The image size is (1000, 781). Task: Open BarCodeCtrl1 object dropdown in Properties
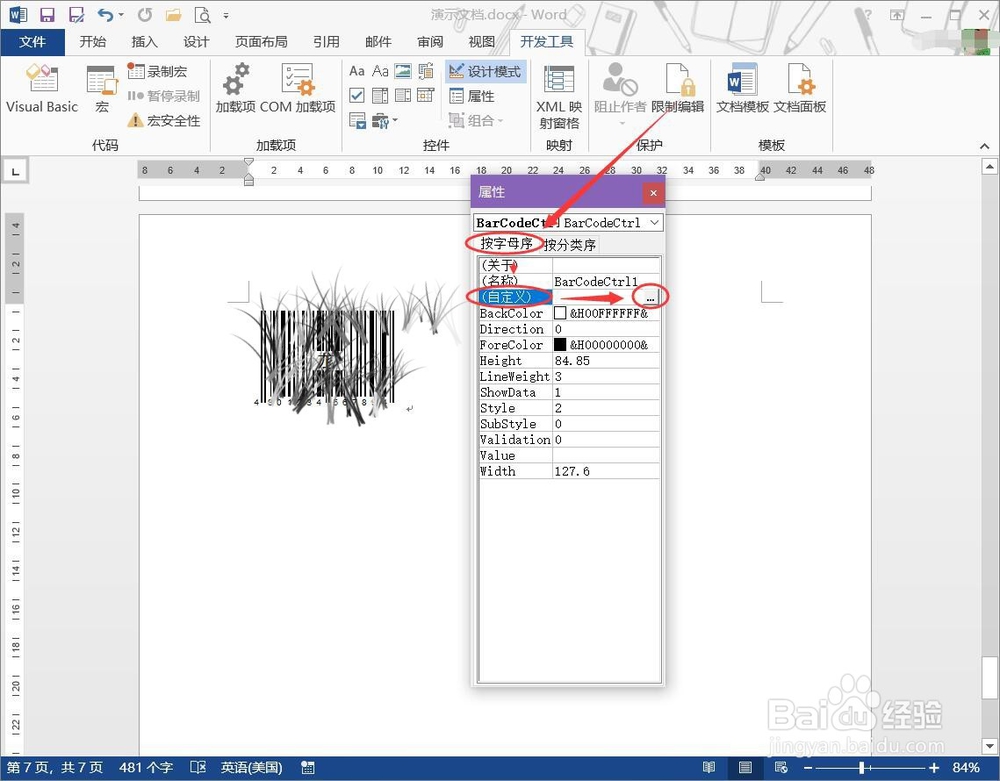click(654, 222)
